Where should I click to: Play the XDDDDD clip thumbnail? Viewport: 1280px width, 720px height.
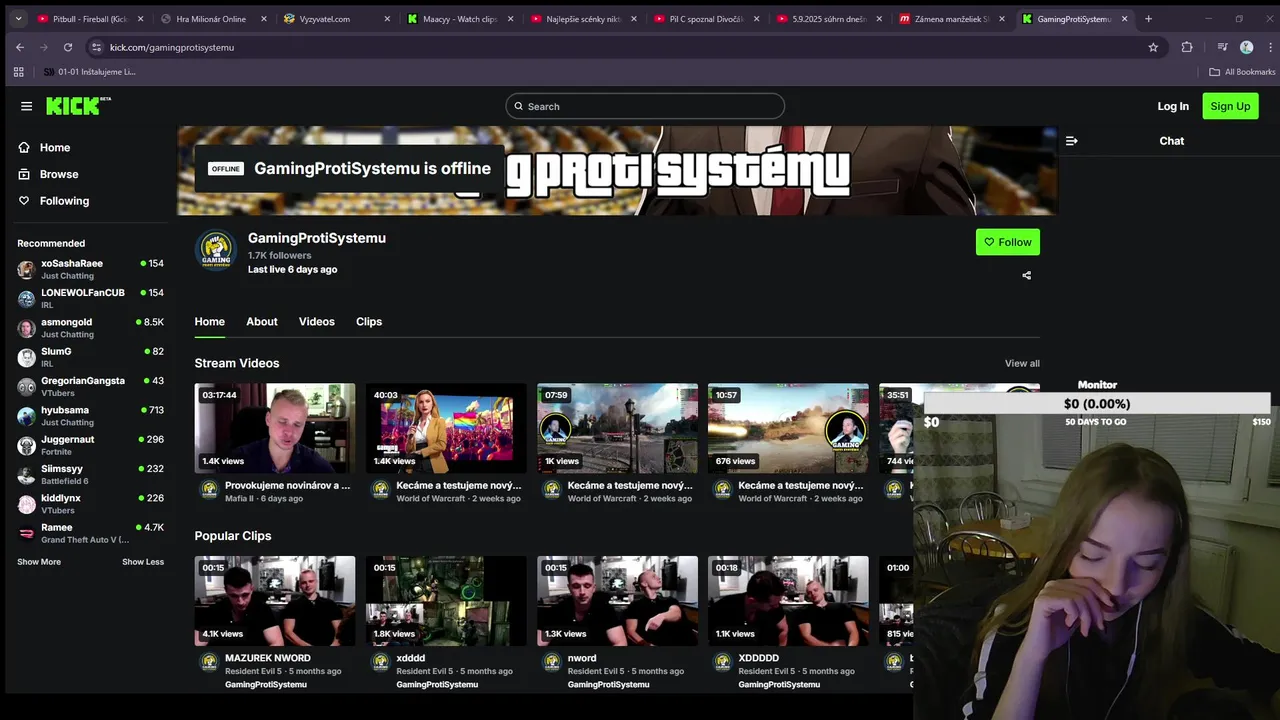(788, 601)
